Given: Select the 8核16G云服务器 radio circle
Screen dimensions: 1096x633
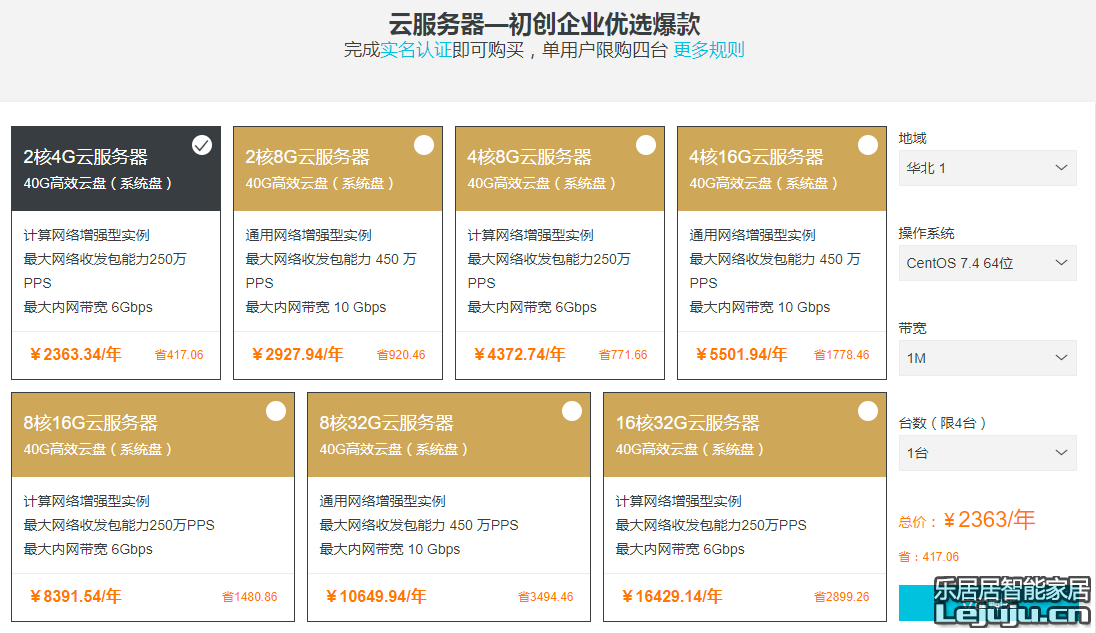Looking at the screenshot, I should click(275, 411).
